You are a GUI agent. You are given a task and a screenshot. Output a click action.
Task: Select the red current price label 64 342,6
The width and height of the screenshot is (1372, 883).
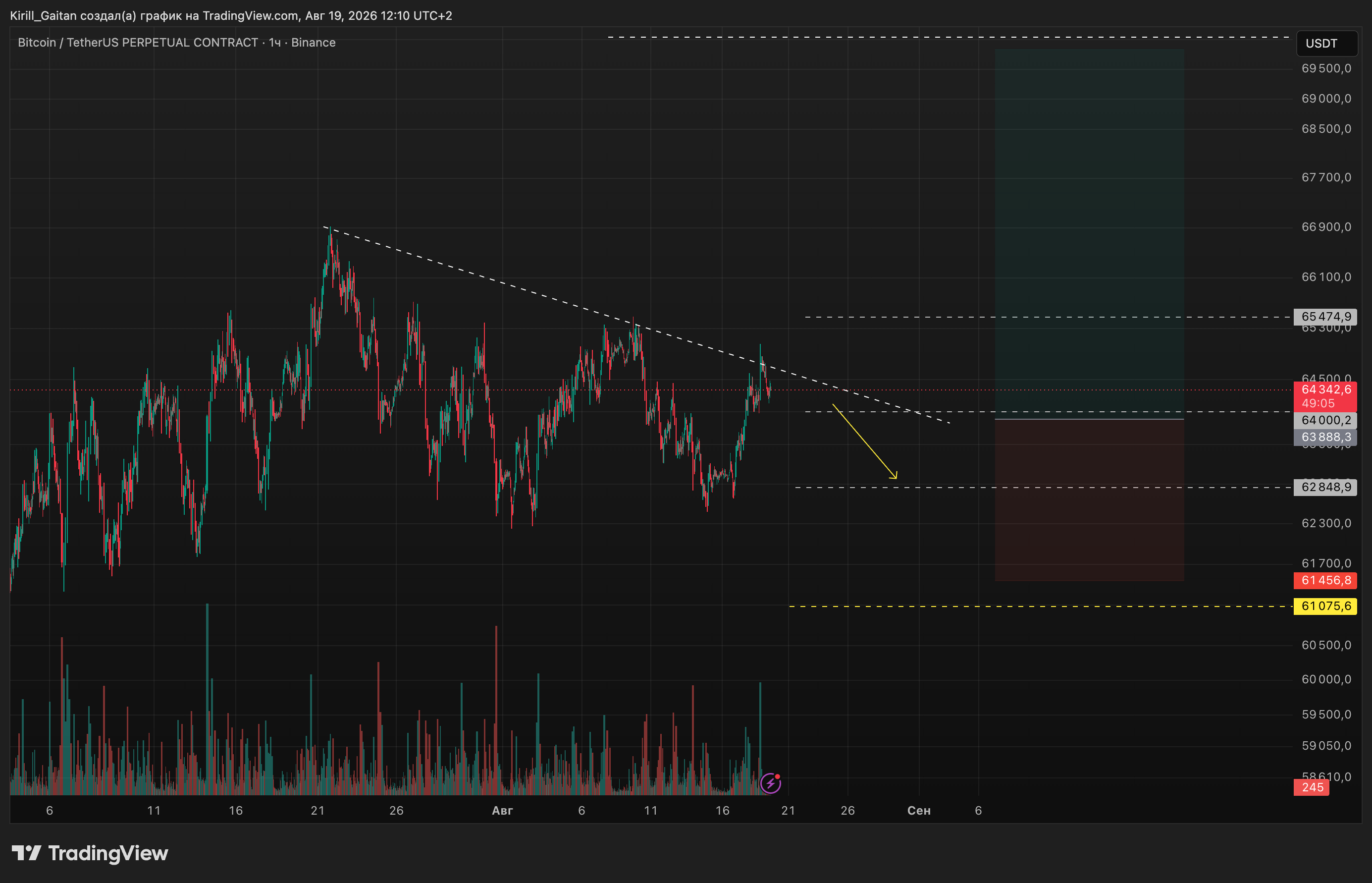pyautogui.click(x=1325, y=389)
